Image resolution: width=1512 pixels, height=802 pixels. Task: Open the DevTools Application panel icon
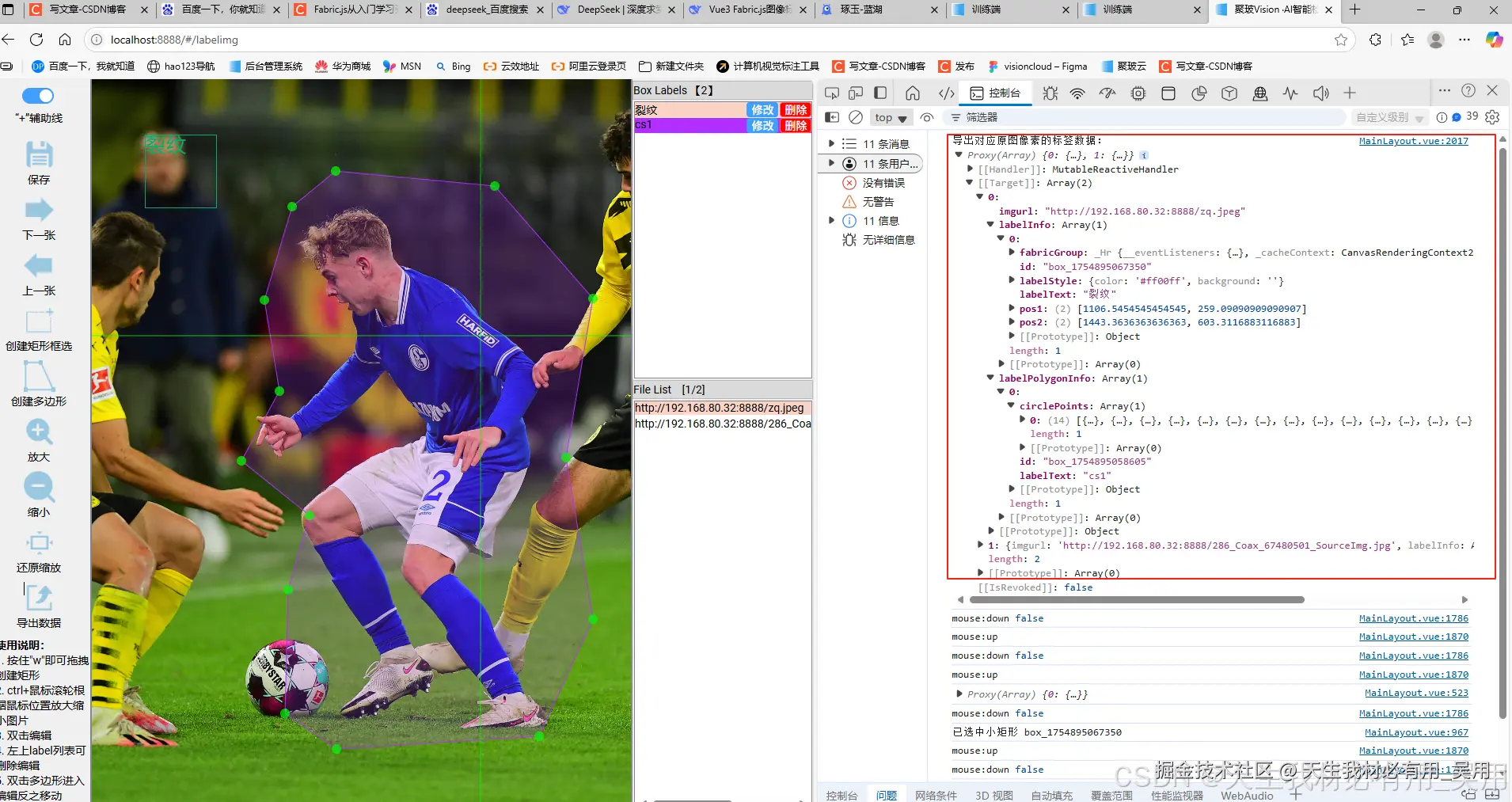1168,93
